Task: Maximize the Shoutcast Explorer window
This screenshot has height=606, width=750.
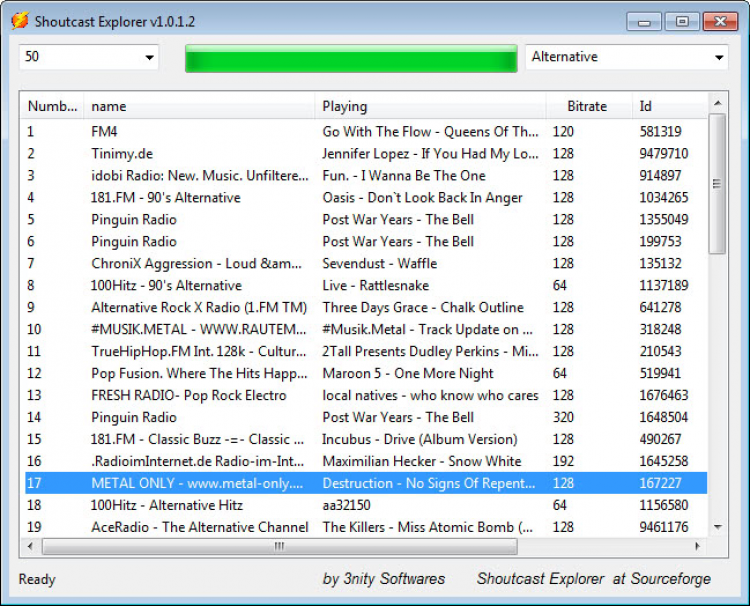Action: [x=682, y=22]
